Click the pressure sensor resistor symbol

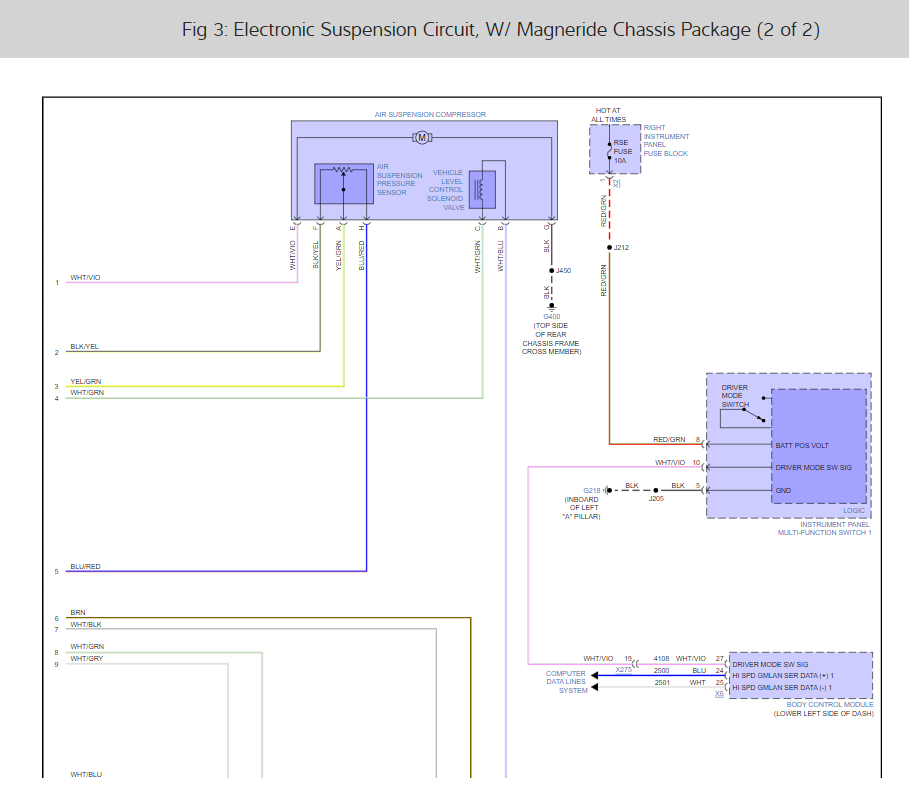pos(343,170)
